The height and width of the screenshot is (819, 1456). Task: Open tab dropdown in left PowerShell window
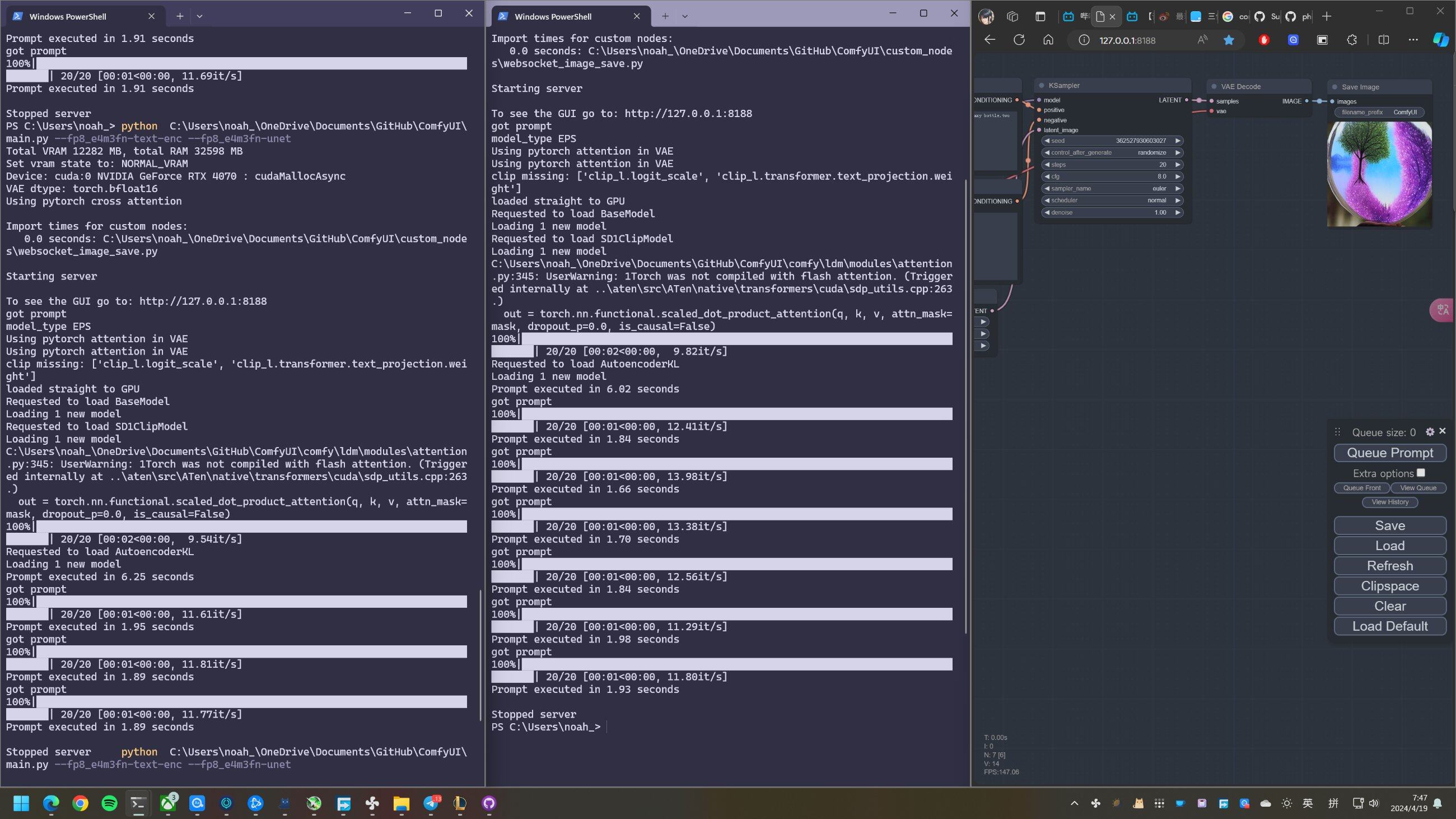point(199,16)
